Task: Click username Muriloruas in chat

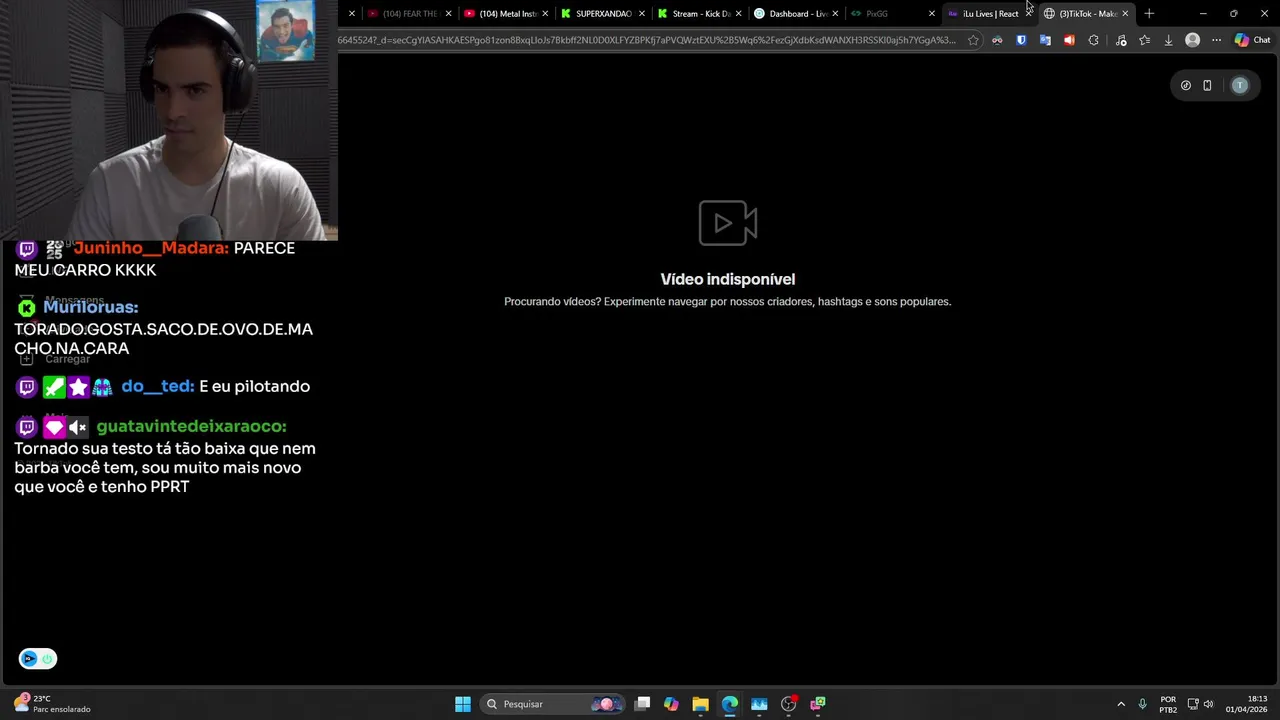Action: [91, 307]
